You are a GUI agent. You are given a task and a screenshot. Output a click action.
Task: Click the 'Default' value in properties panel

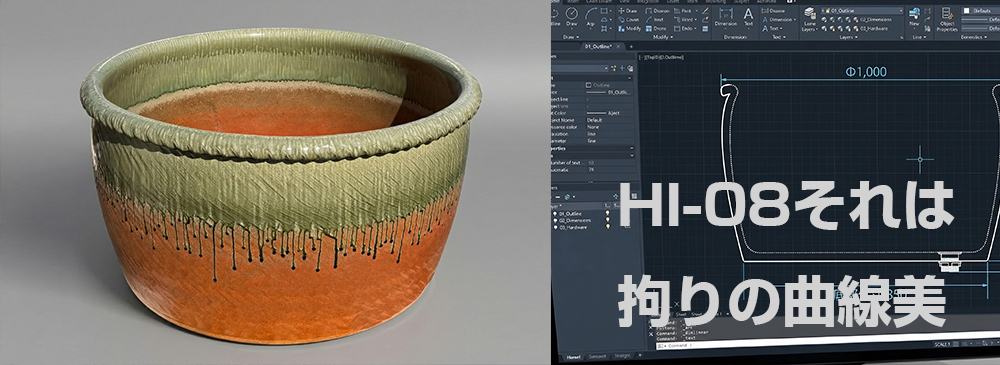click(595, 120)
